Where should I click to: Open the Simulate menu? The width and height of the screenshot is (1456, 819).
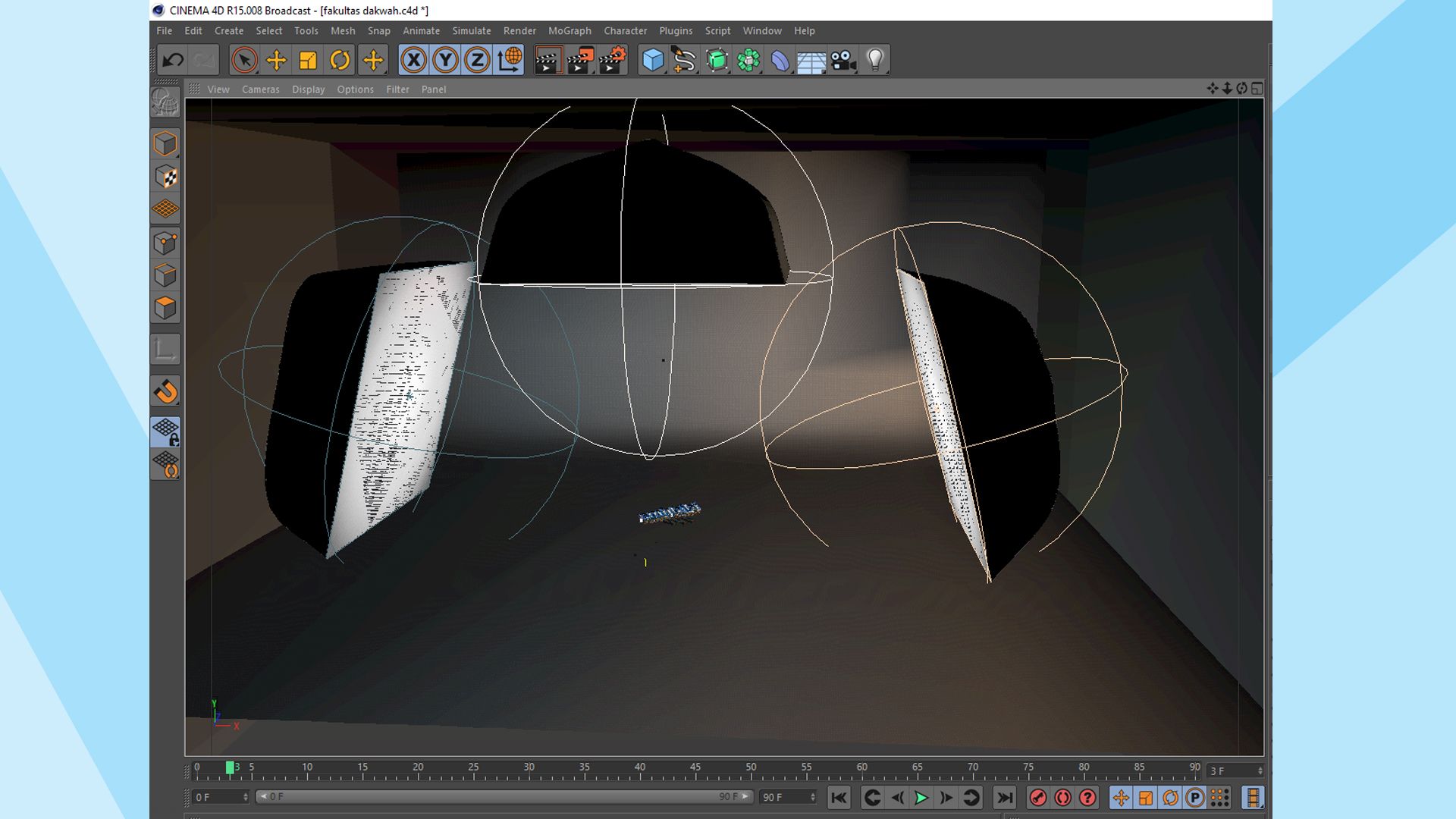pos(472,31)
